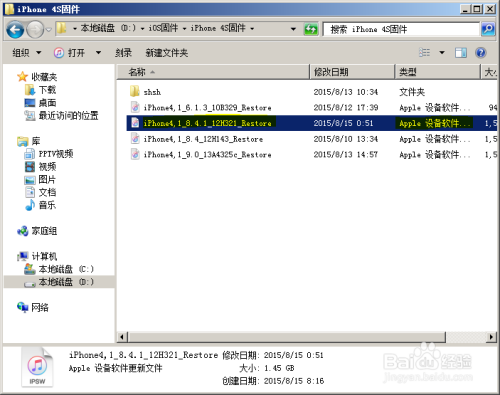Click the 打开 toolbar button
The width and height of the screenshot is (500, 395).
pos(70,53)
